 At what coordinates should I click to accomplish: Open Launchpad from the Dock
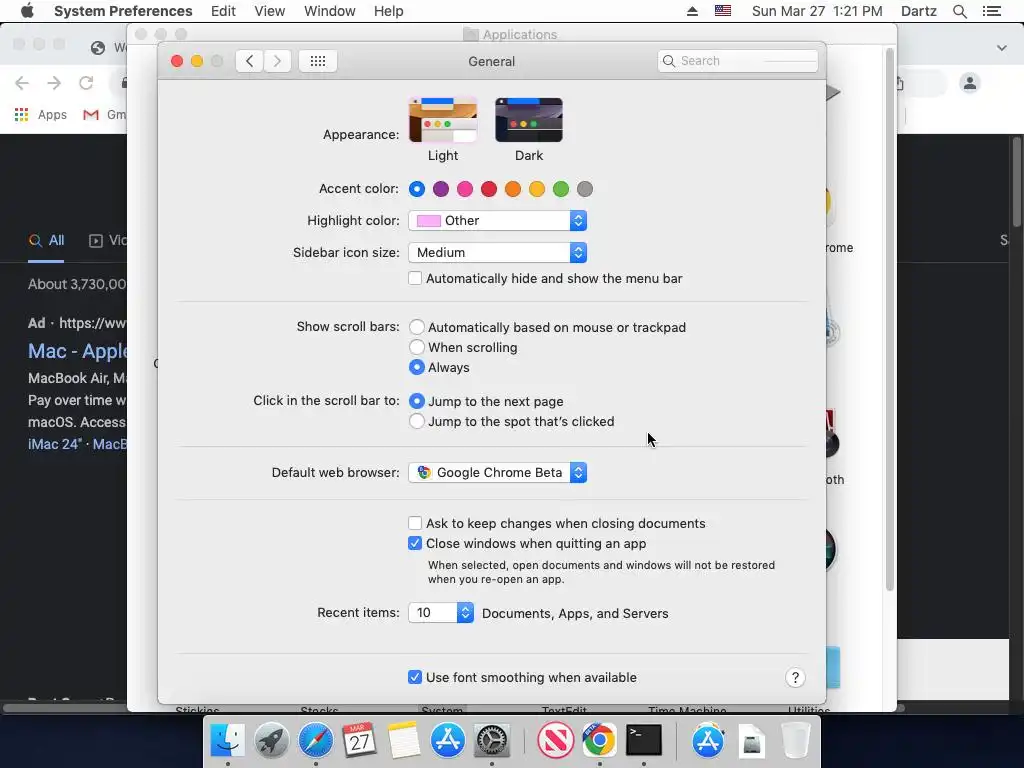[x=272, y=741]
